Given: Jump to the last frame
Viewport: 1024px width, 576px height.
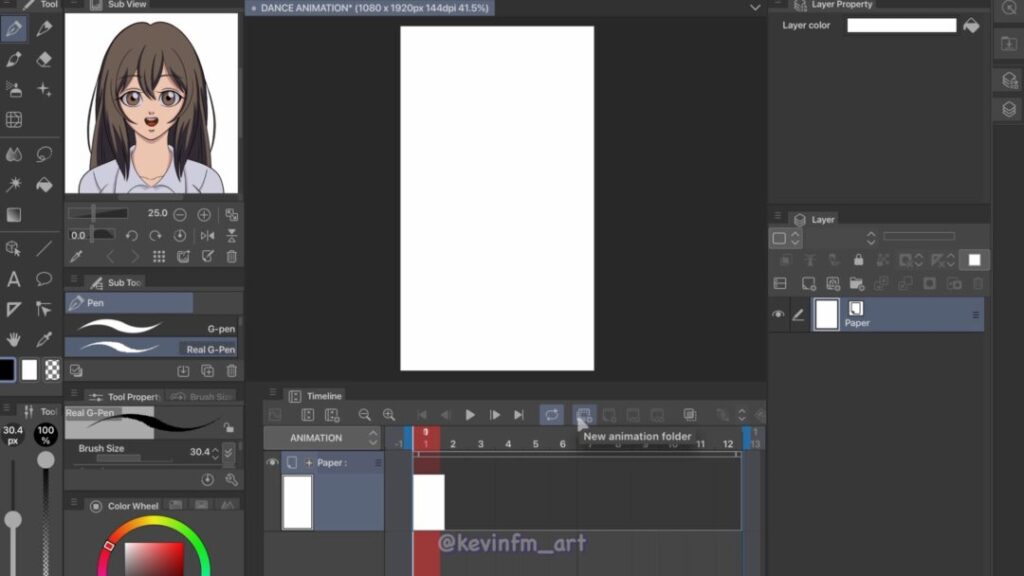Looking at the screenshot, I should pos(519,415).
